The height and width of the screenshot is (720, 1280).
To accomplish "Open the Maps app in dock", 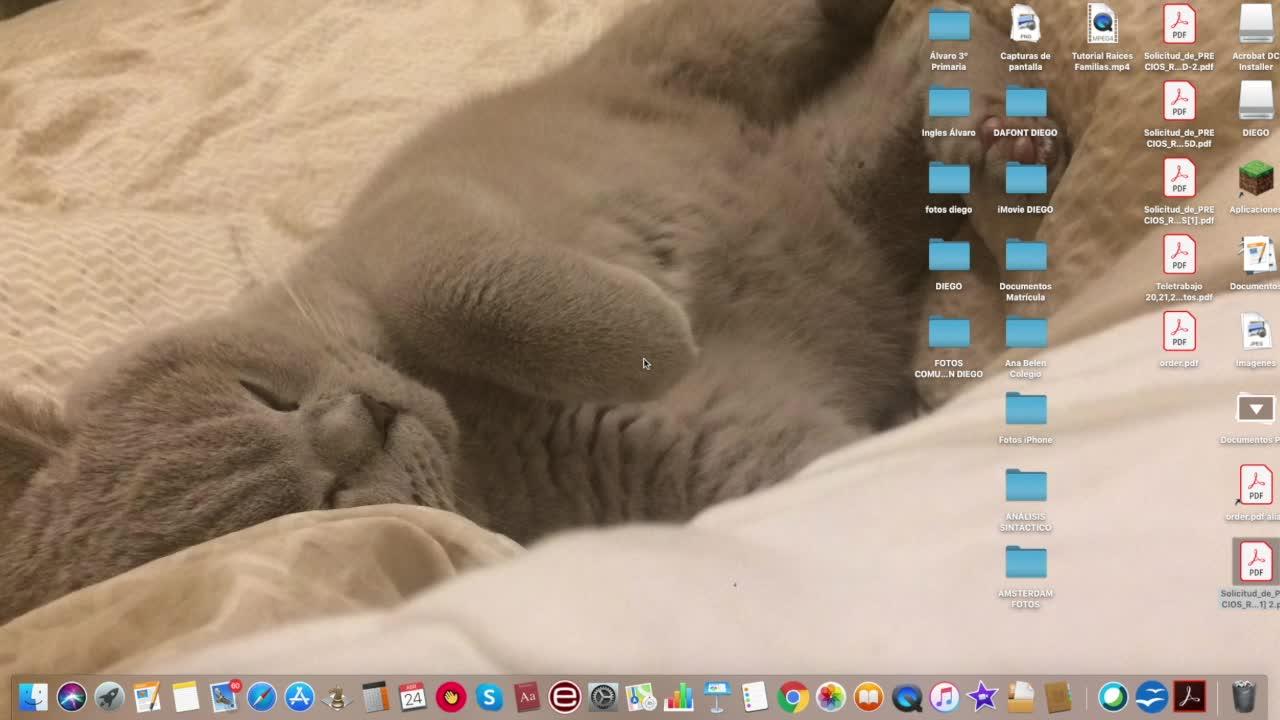I will tap(641, 696).
